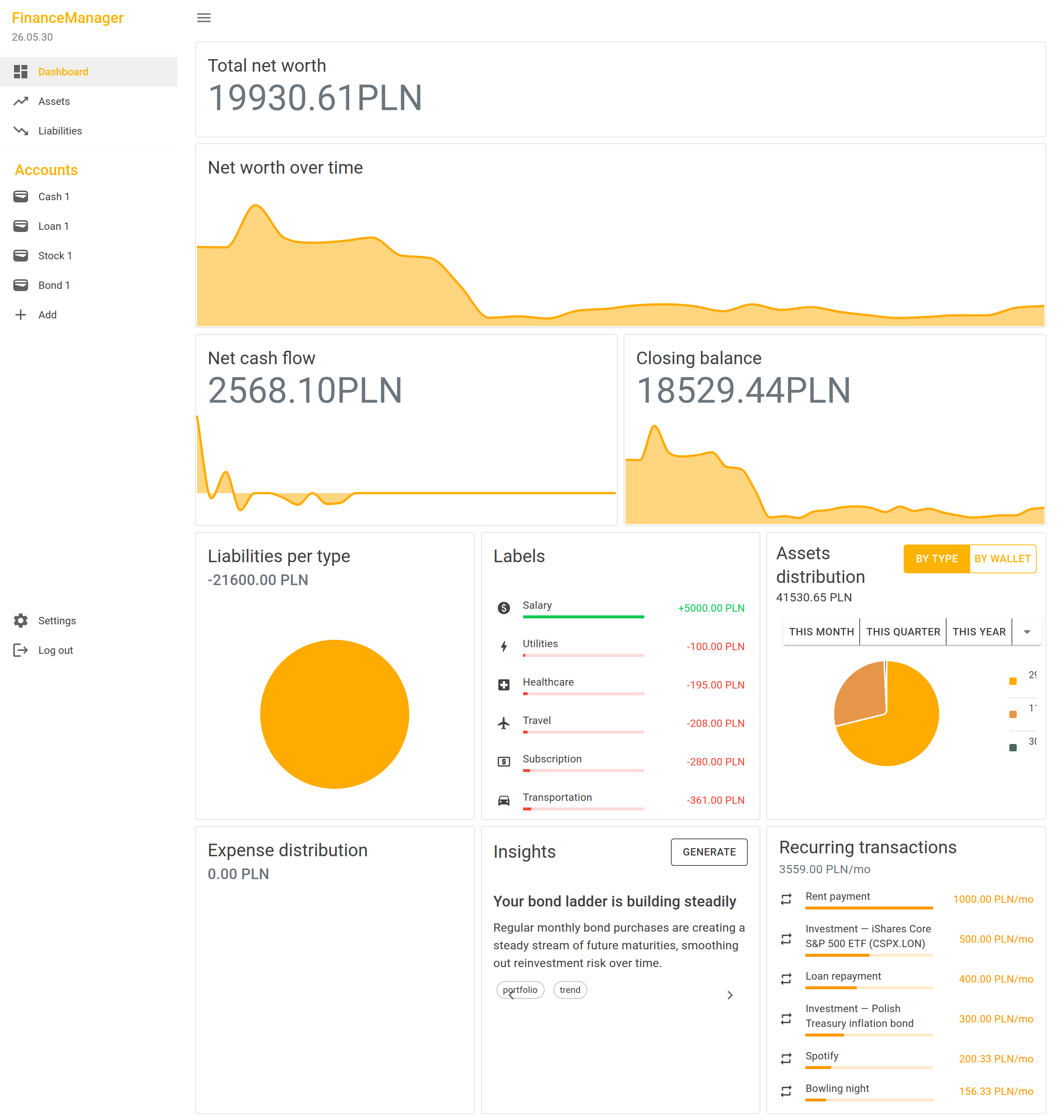Click the portfolio tag chip

point(520,990)
